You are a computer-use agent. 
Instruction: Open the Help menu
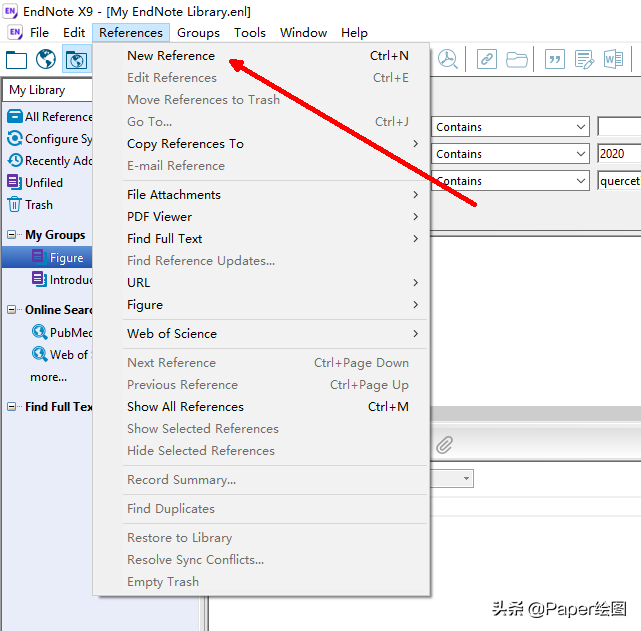pos(354,32)
